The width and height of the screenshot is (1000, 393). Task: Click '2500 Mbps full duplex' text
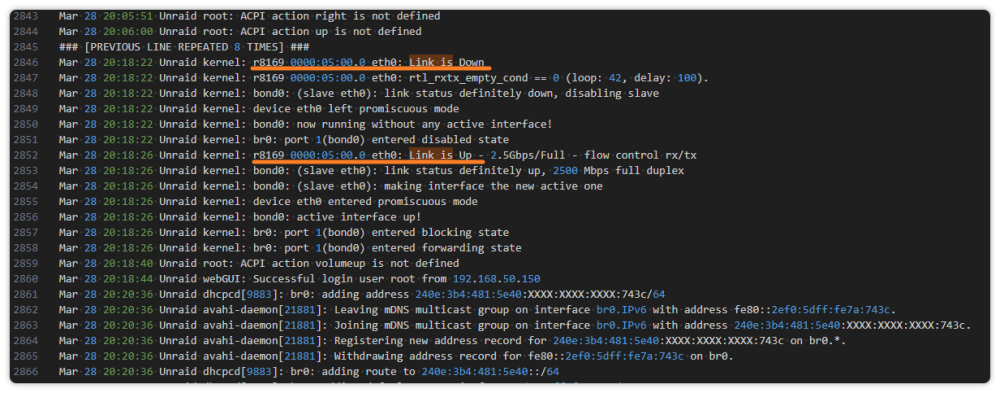618,171
